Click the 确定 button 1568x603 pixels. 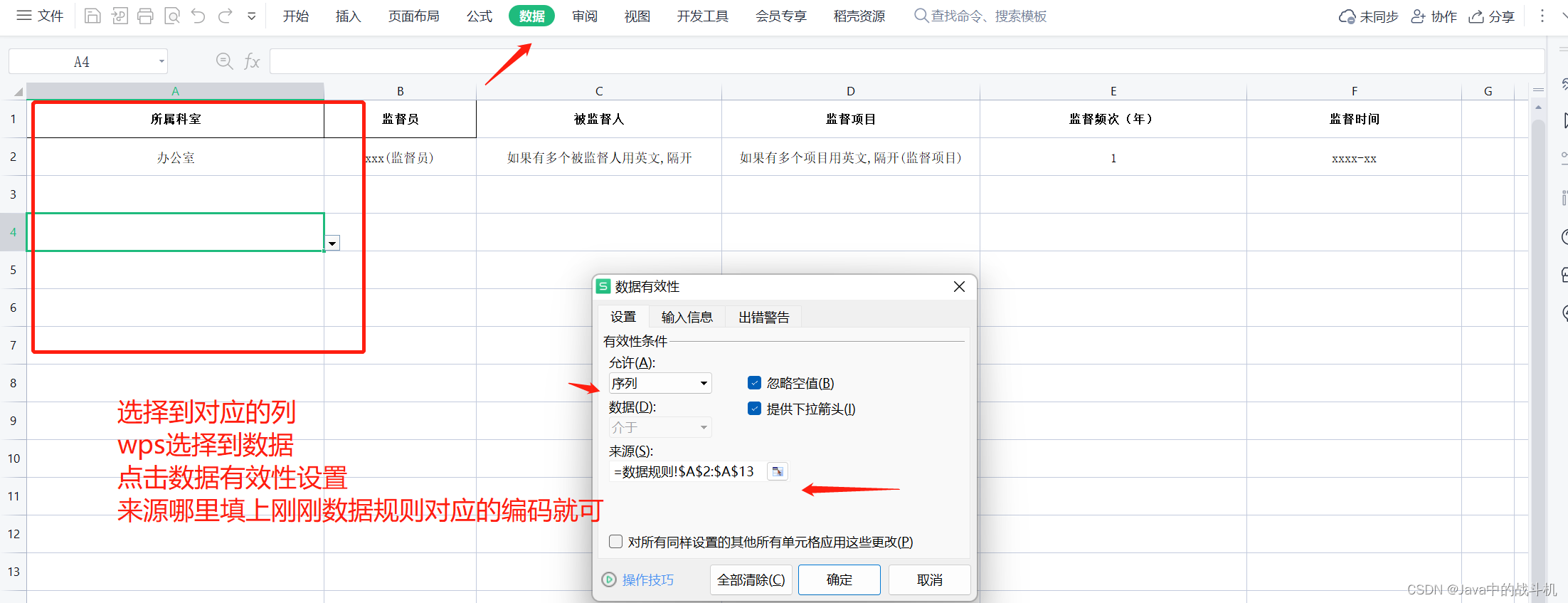coord(839,580)
